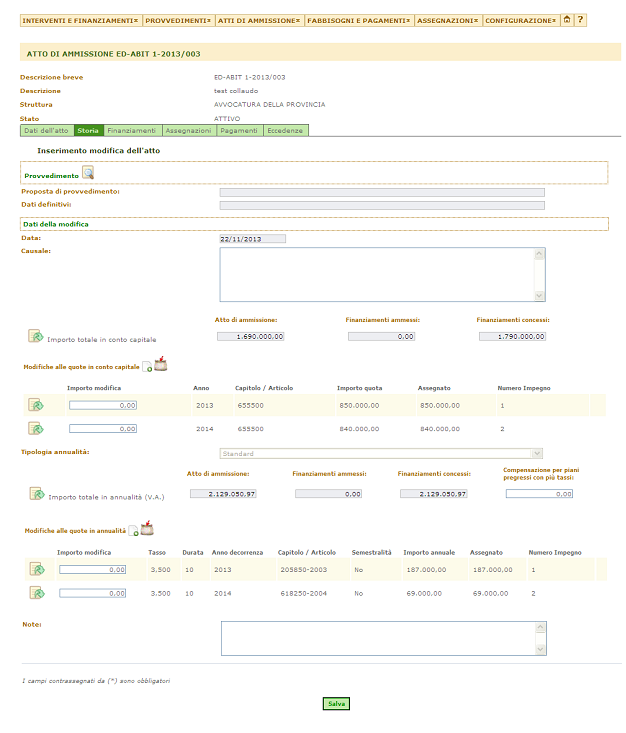This screenshot has width=626, height=733.
Task: Add new quota in conto capitale icon
Action: tap(147, 367)
